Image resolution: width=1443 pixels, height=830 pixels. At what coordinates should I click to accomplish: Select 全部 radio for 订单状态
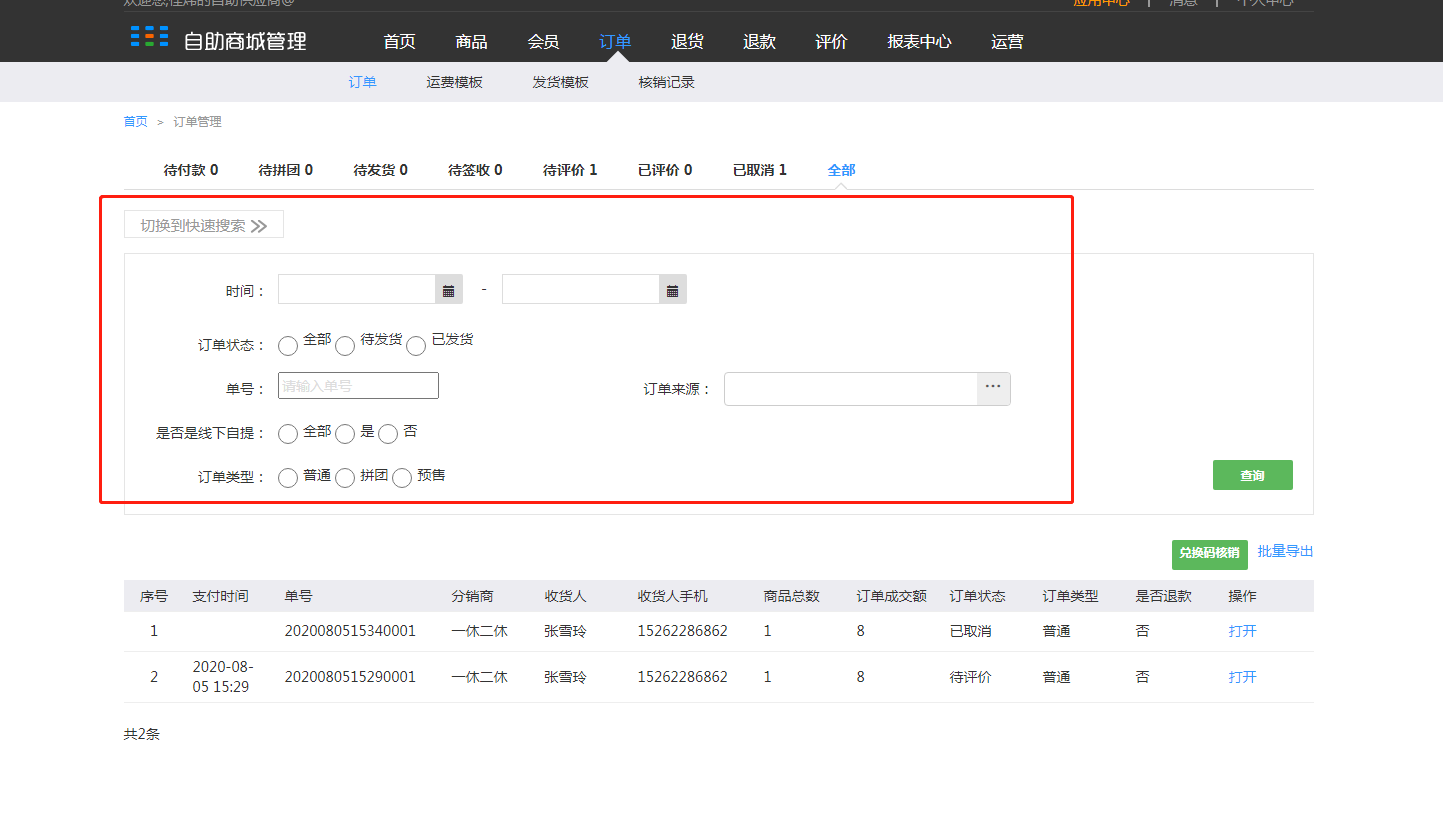[x=288, y=346]
